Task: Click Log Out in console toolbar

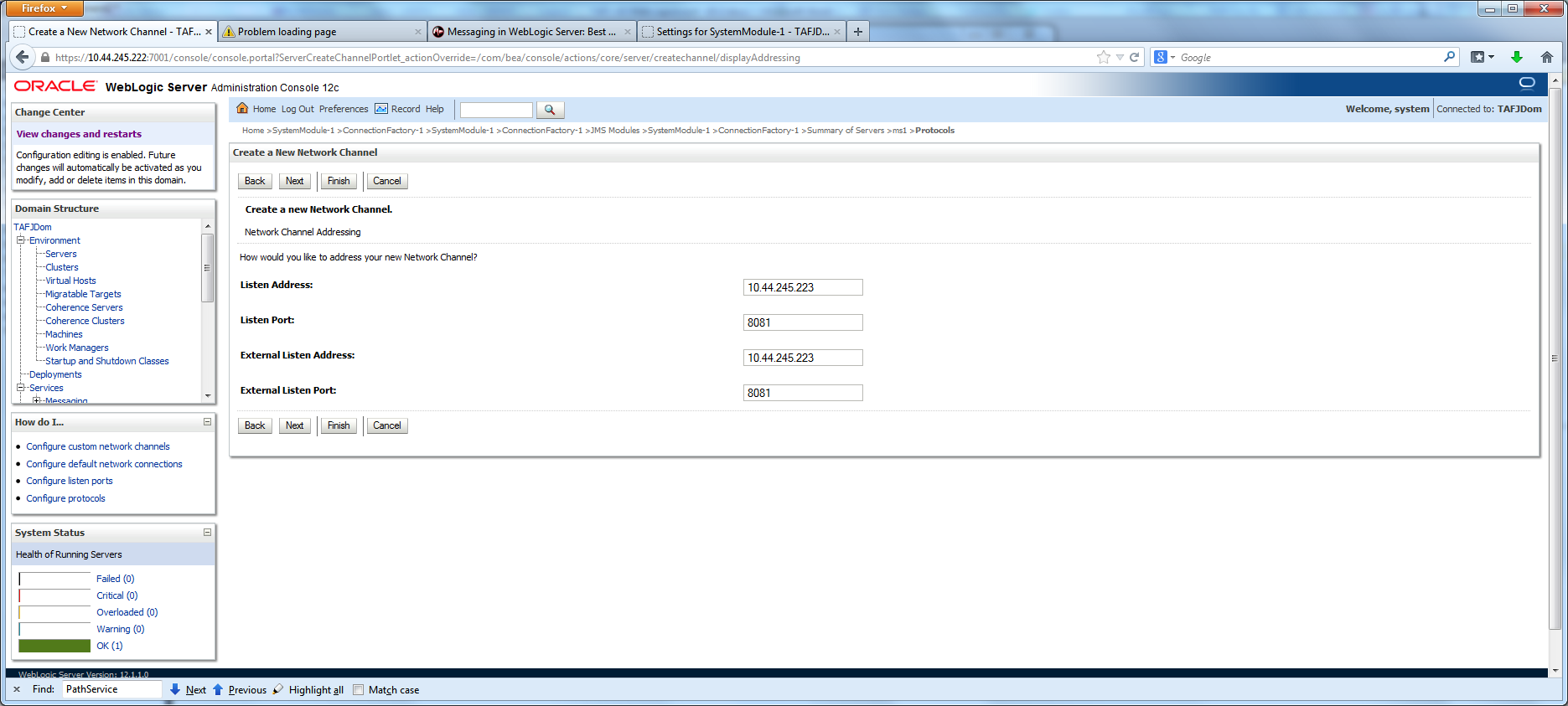Action: [x=298, y=109]
